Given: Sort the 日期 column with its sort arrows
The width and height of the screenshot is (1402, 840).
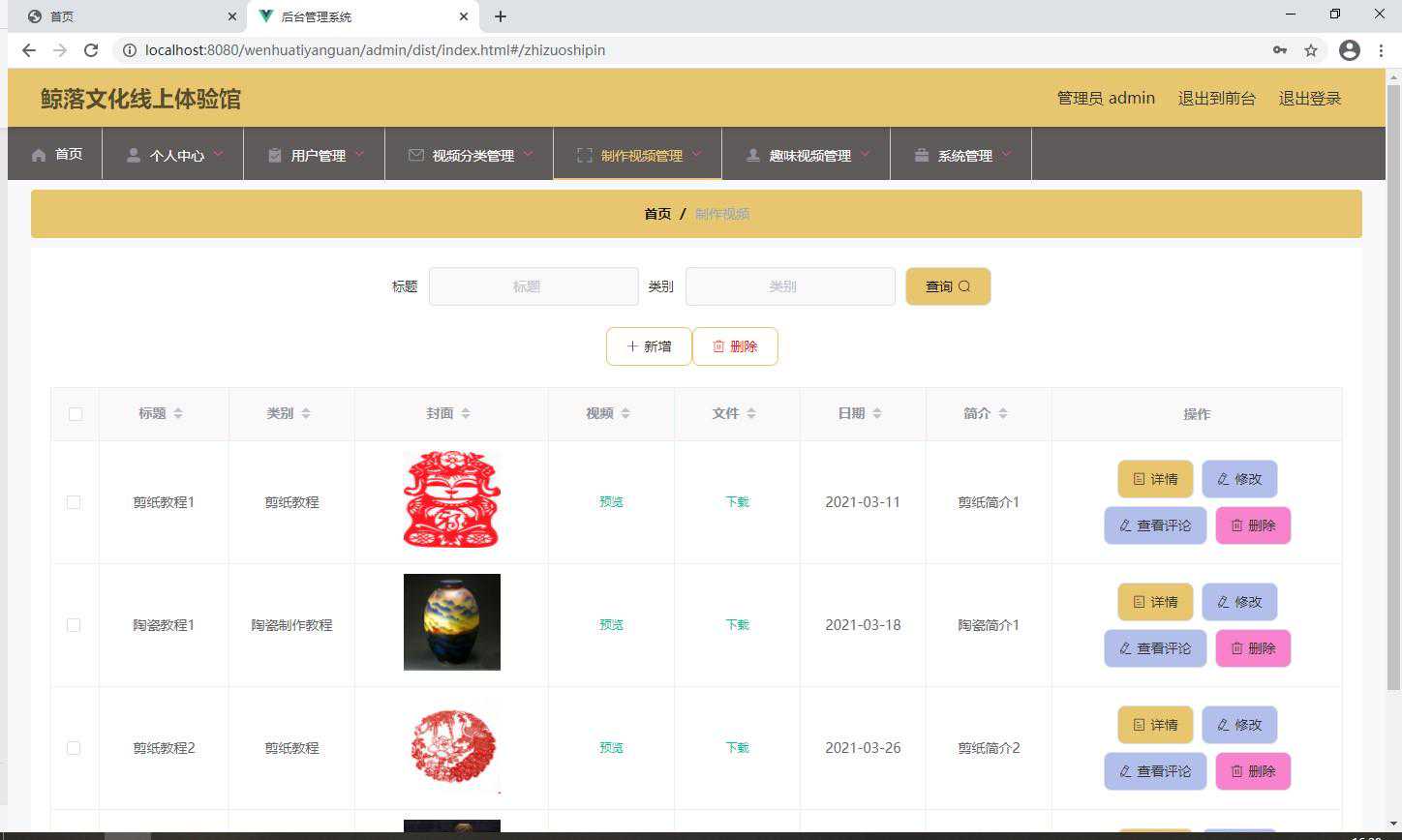Looking at the screenshot, I should point(877,413).
